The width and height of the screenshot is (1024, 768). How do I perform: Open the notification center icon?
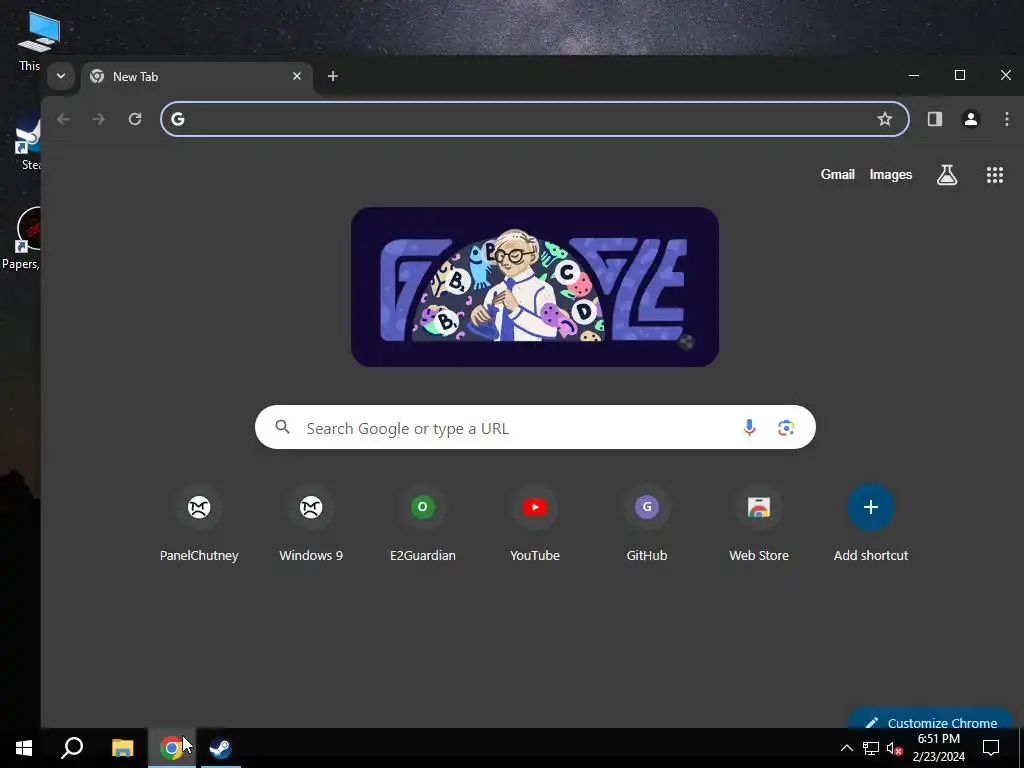(991, 748)
